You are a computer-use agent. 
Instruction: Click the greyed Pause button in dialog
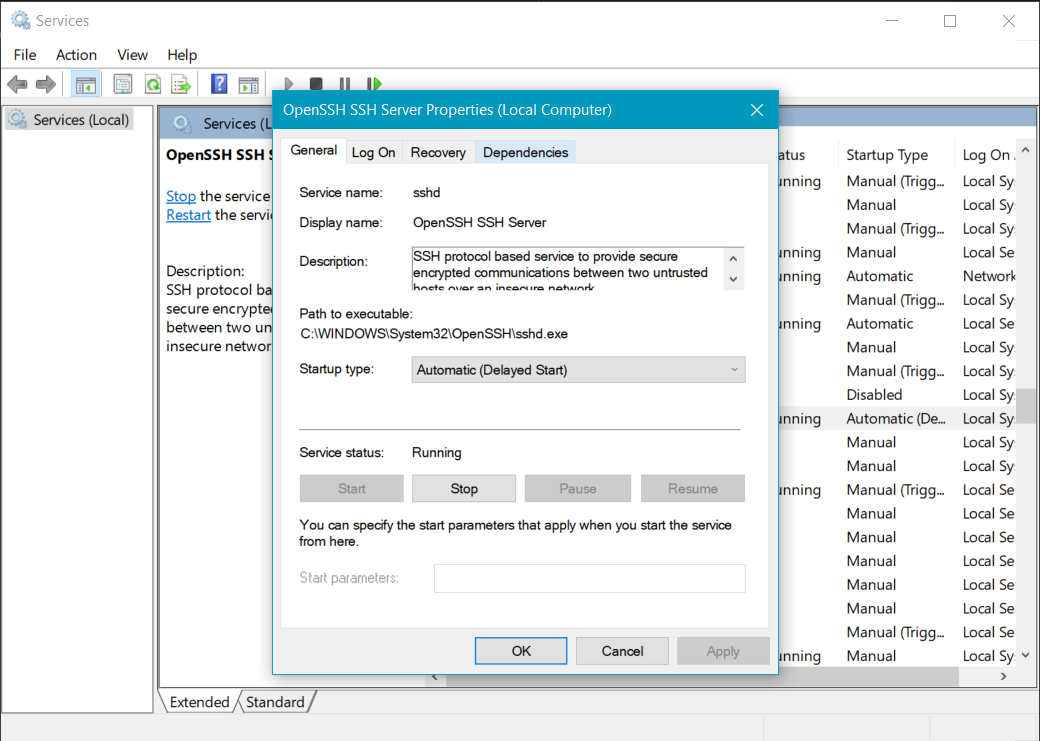(x=578, y=488)
